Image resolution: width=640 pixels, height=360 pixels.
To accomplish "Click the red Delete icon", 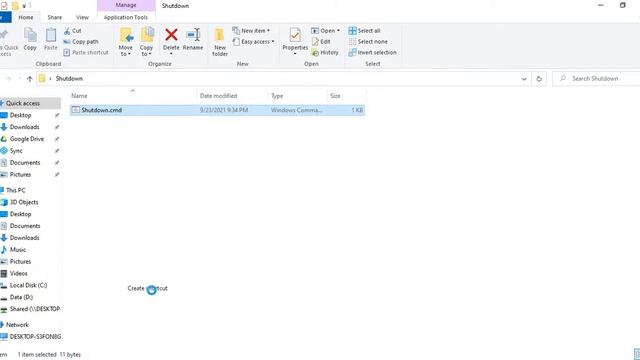I will pos(171,35).
